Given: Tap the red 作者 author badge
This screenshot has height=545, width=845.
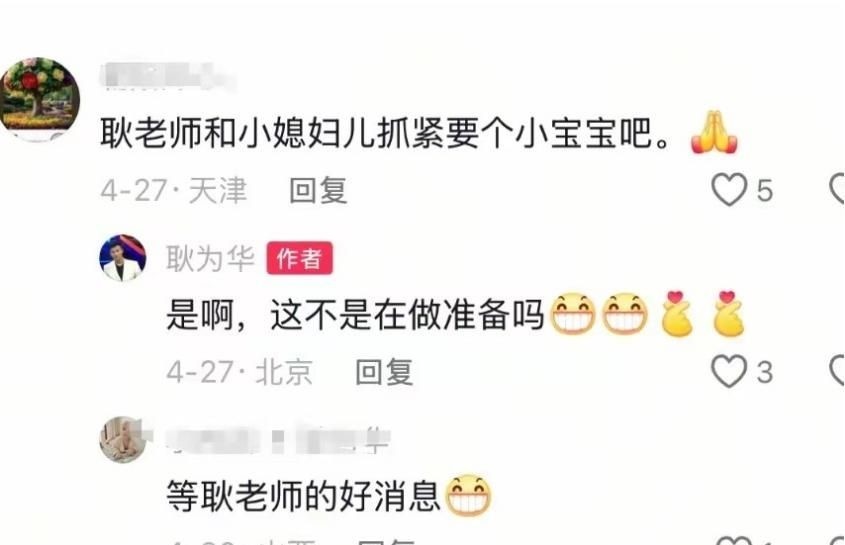Looking at the screenshot, I should [x=300, y=258].
